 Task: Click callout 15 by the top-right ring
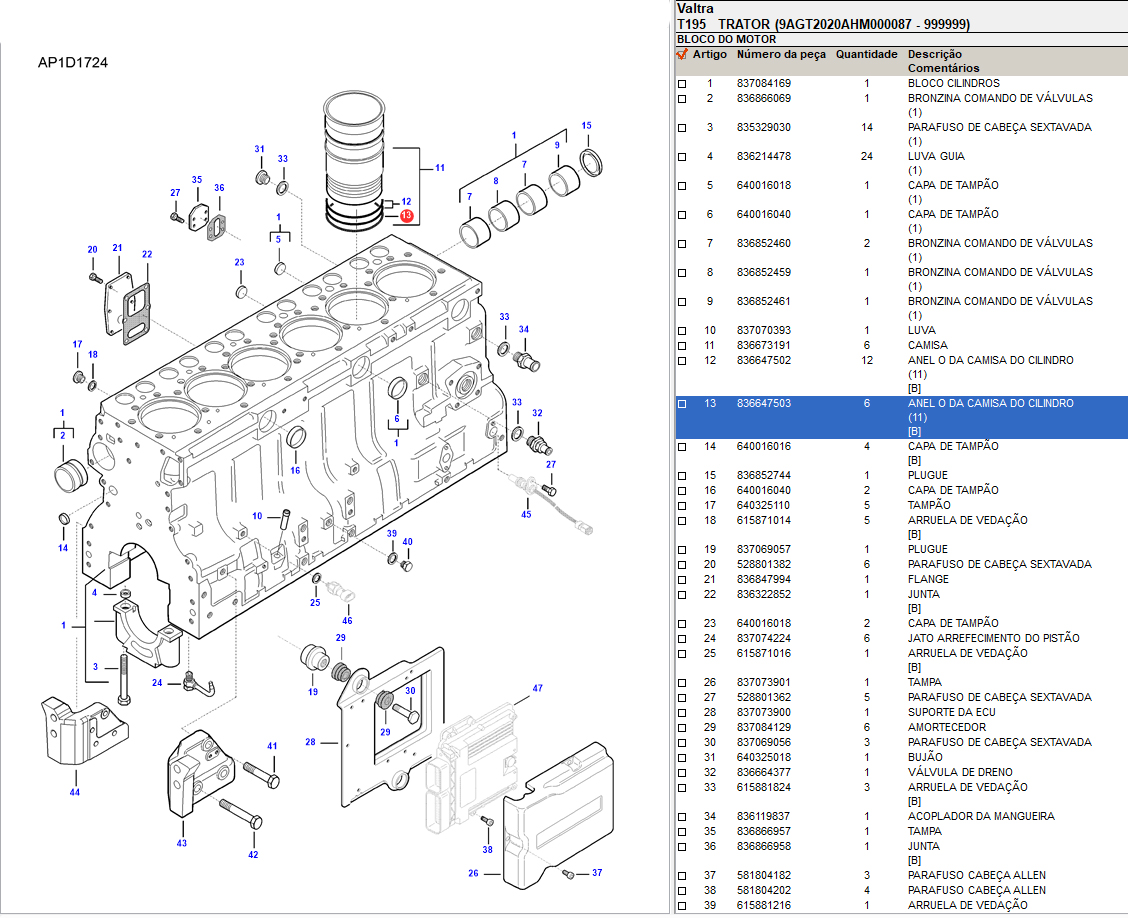point(586,126)
